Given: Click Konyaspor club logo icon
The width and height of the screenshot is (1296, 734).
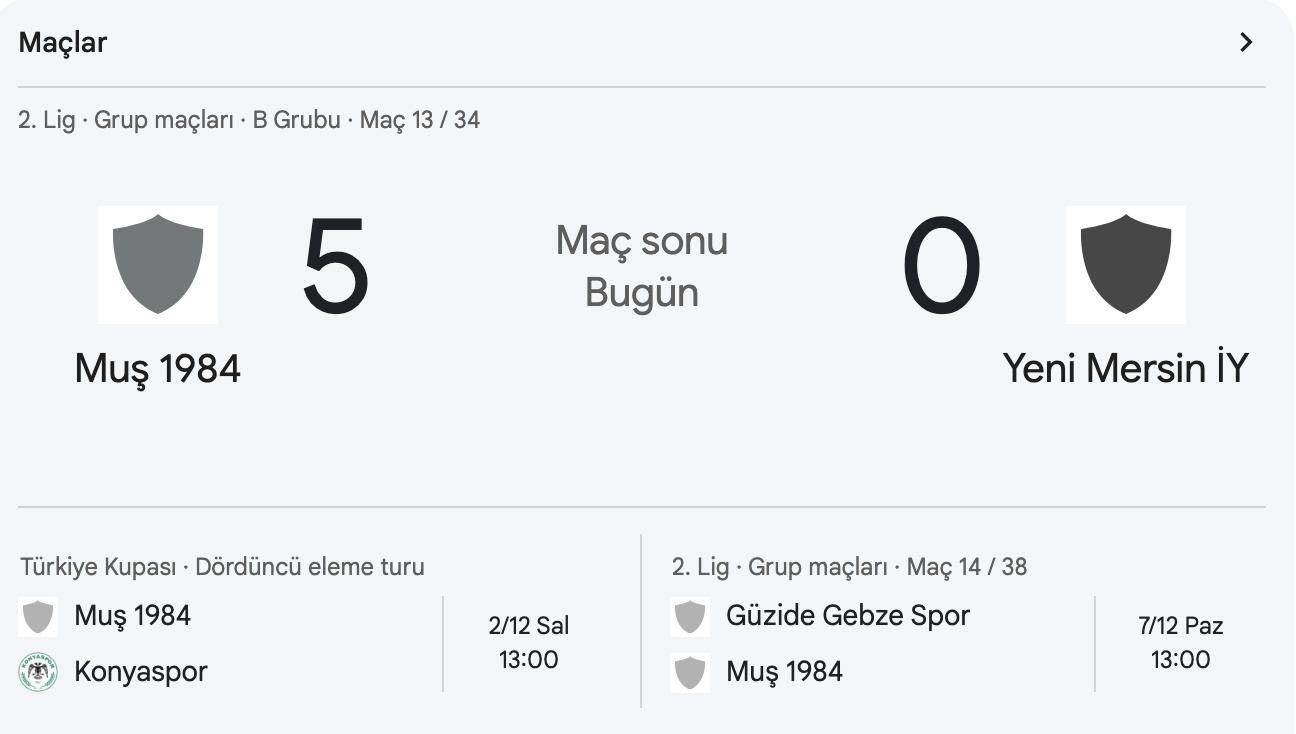Looking at the screenshot, I should (x=38, y=672).
